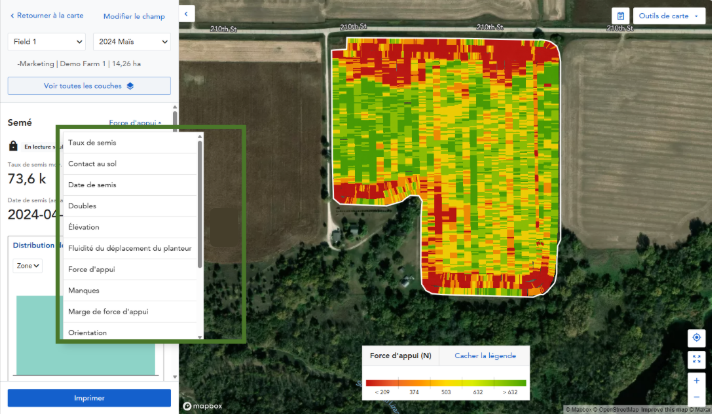Click the Semé section heading

tap(20, 123)
